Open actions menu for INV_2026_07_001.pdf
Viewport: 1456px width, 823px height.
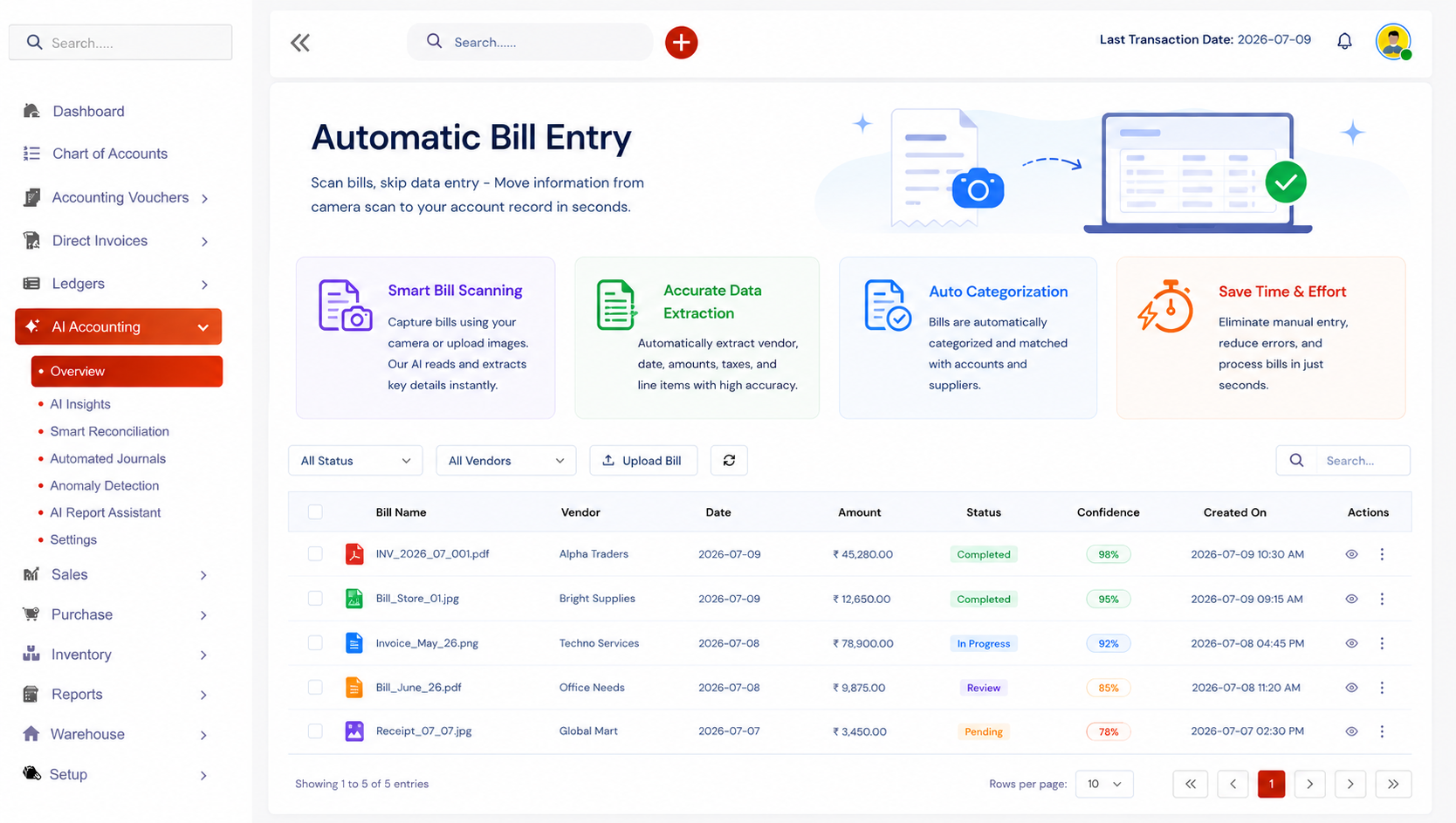(x=1382, y=554)
